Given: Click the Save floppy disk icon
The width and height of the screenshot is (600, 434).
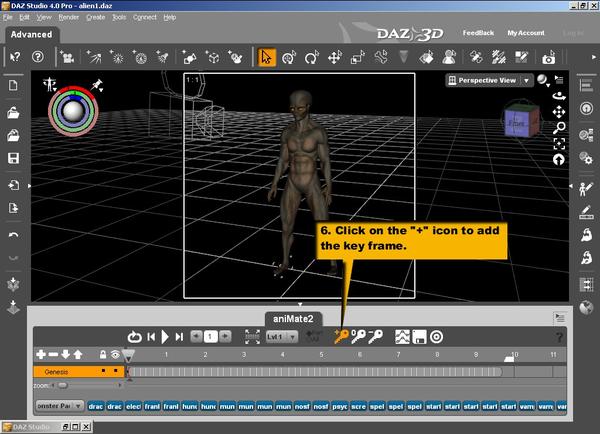Looking at the screenshot, I should 13,158.
